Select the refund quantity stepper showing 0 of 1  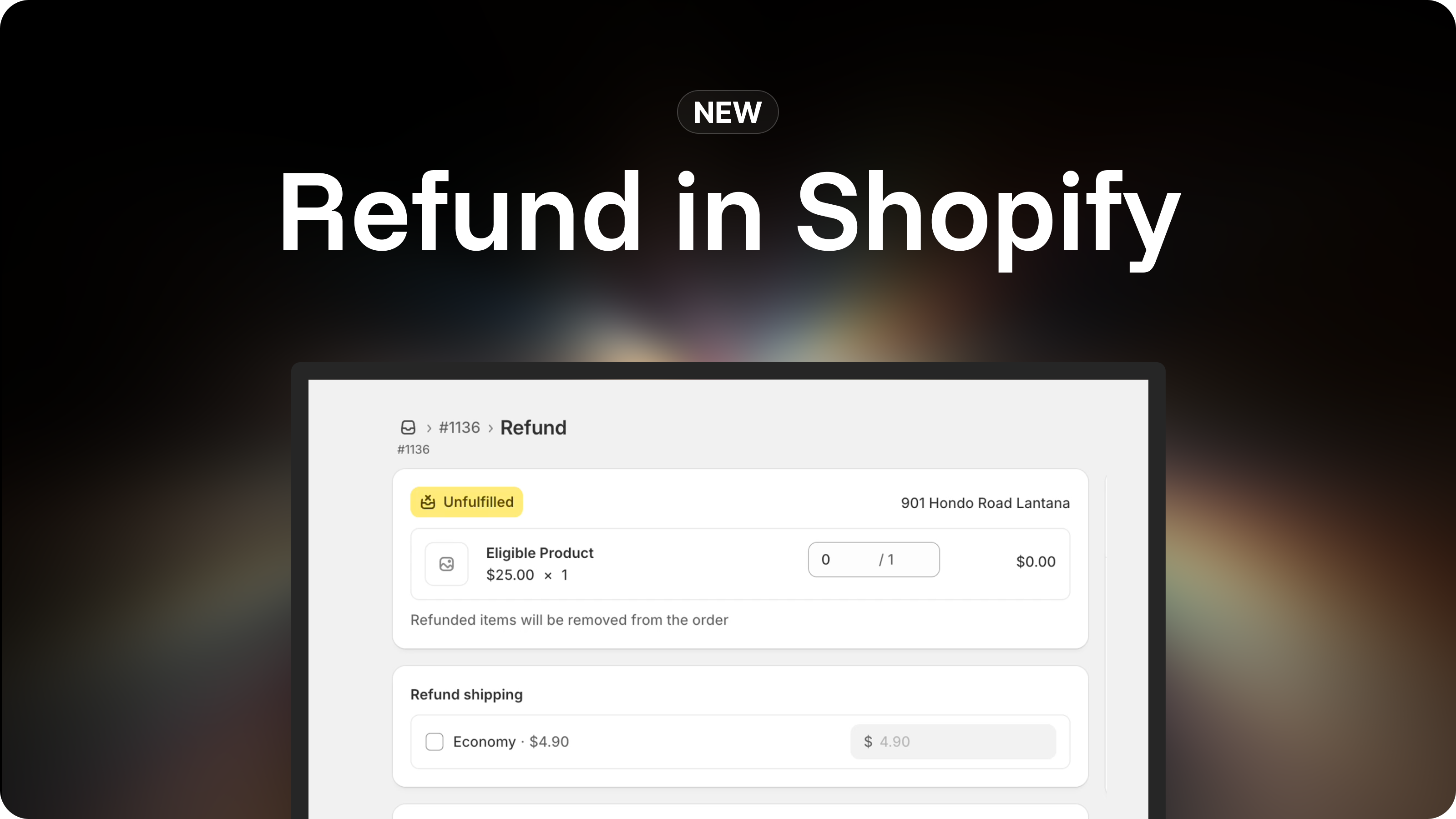point(874,559)
